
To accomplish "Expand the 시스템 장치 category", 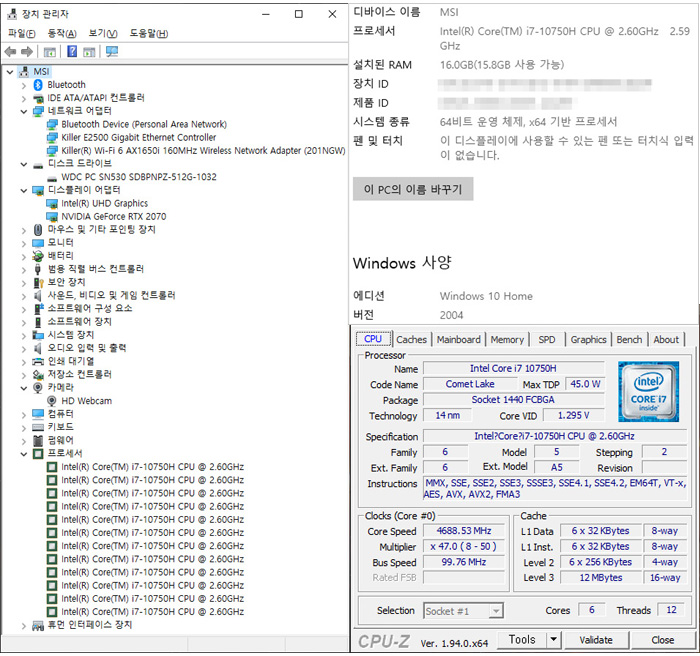I will coord(24,335).
